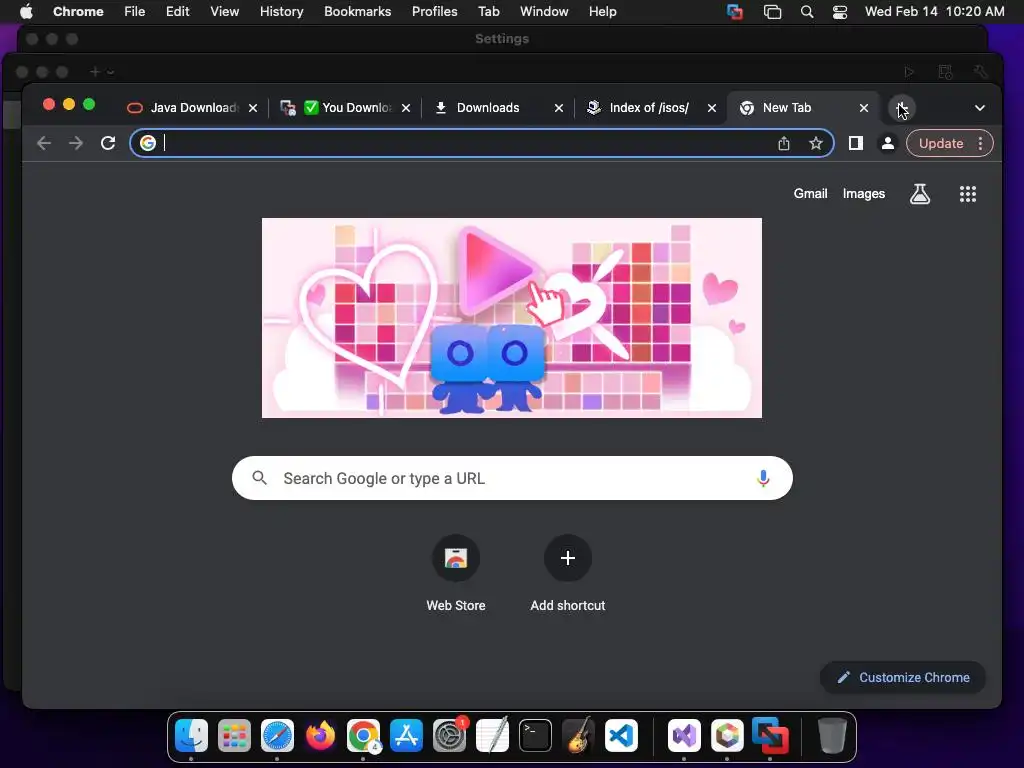The width and height of the screenshot is (1024, 768).
Task: Close the Index of /isos/ tab
Action: 712,108
